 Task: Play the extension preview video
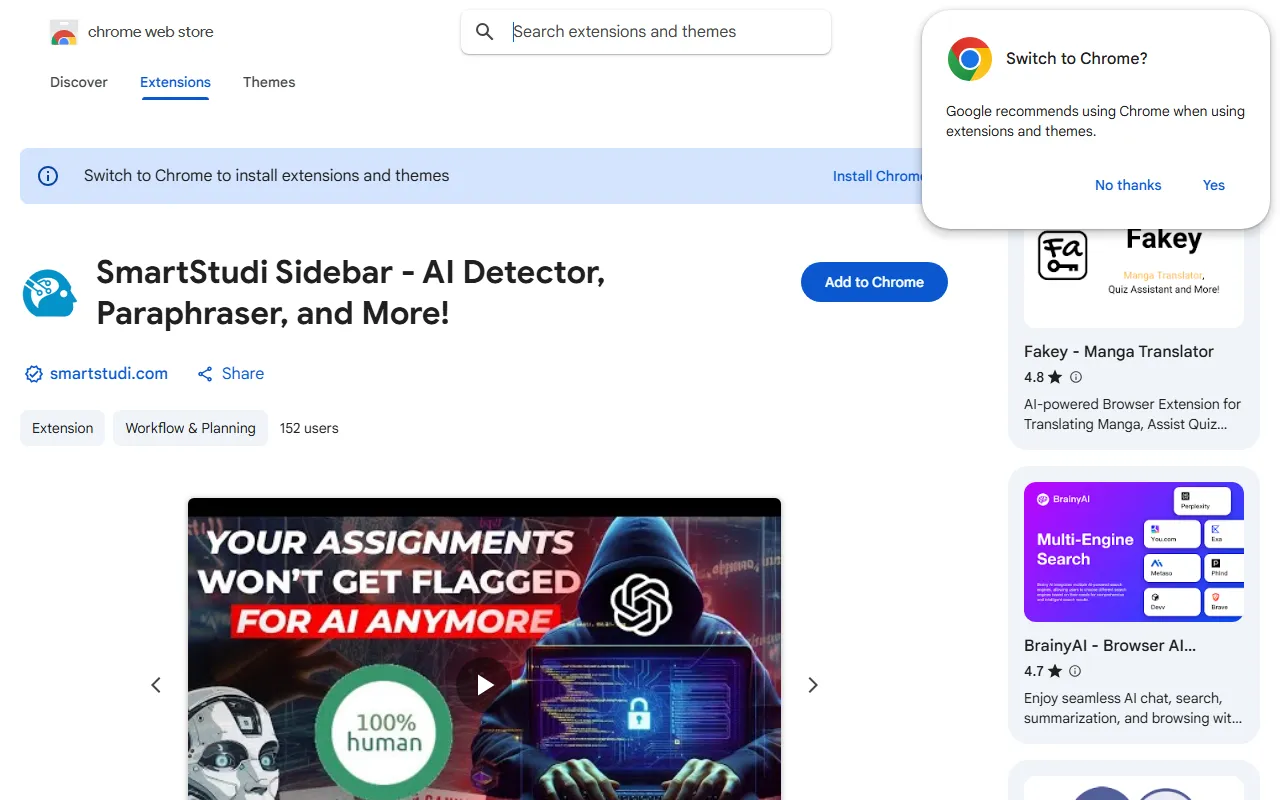point(485,684)
